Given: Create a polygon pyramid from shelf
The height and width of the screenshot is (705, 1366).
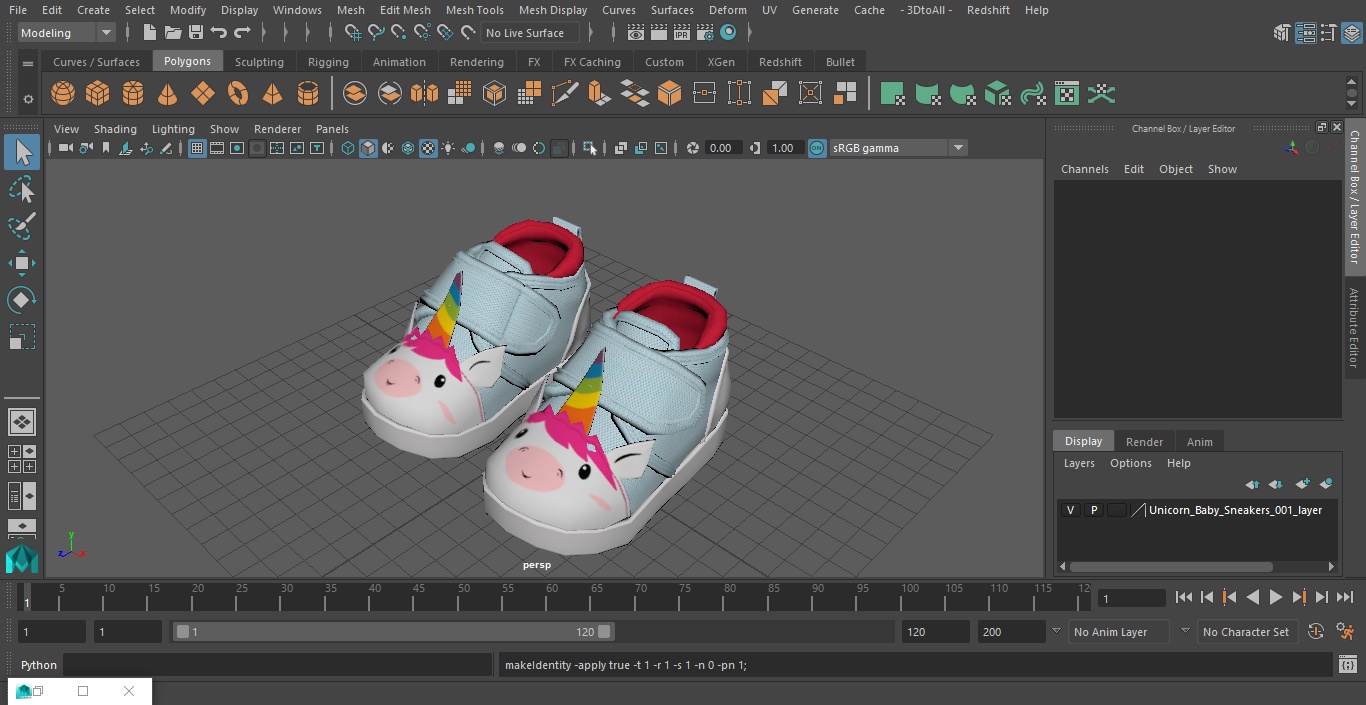Looking at the screenshot, I should point(272,94).
